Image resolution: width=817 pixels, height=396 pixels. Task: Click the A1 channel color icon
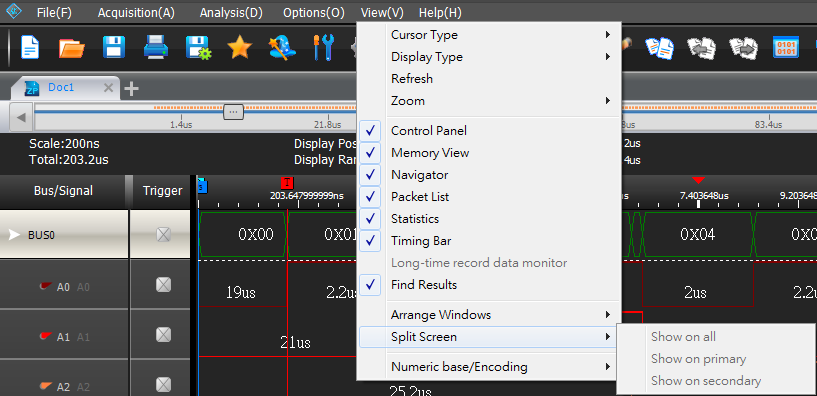[x=47, y=336]
